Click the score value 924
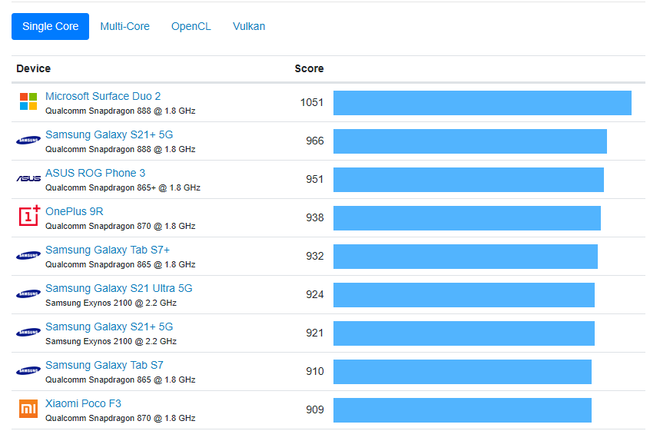Image resolution: width=660 pixels, height=431 pixels. (x=314, y=295)
